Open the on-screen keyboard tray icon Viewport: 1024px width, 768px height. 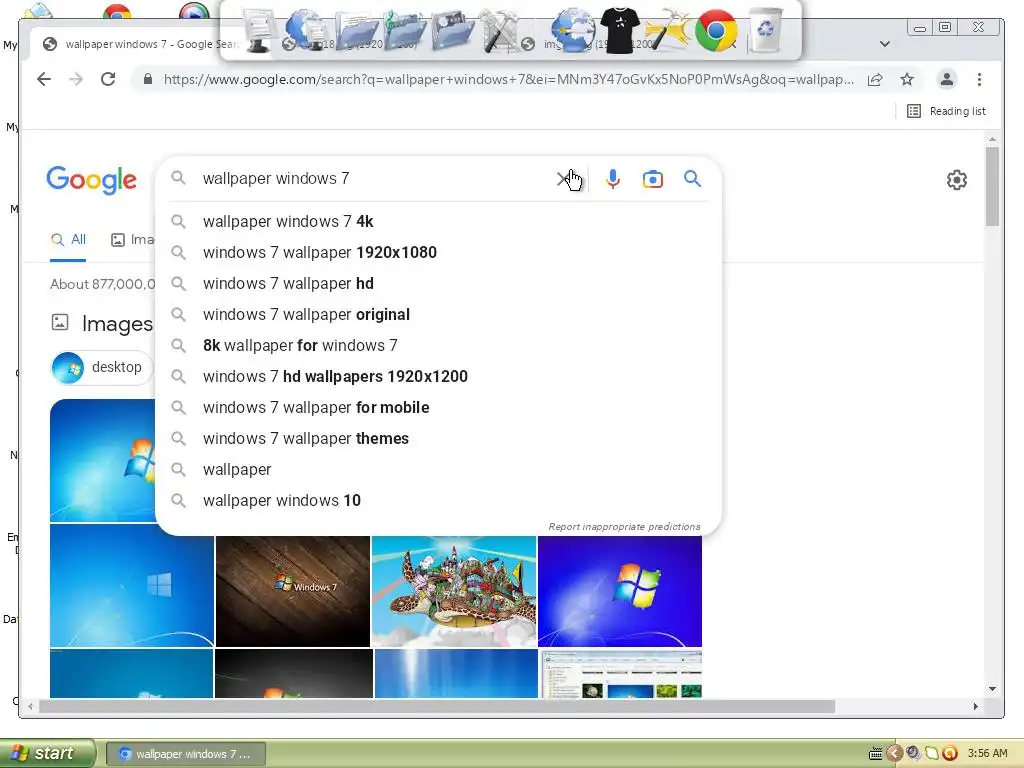(x=876, y=754)
